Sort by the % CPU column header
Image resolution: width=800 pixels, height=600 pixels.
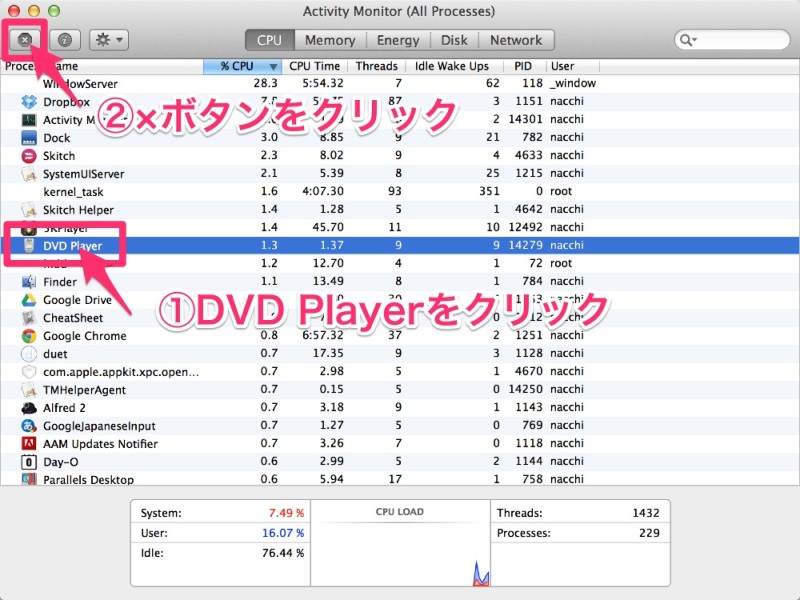(x=243, y=66)
